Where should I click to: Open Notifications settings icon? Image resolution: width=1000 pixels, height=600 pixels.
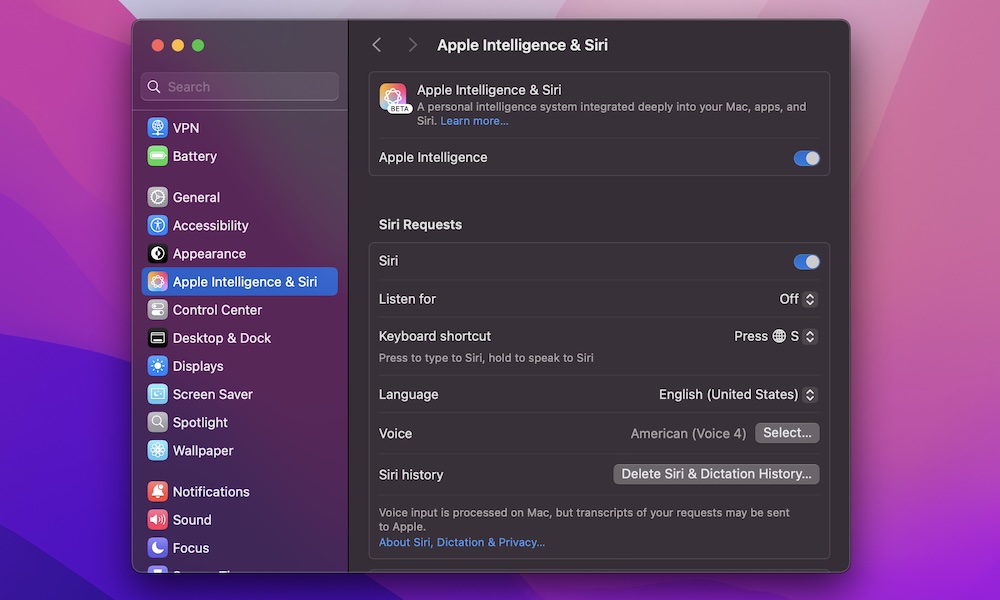(160, 491)
